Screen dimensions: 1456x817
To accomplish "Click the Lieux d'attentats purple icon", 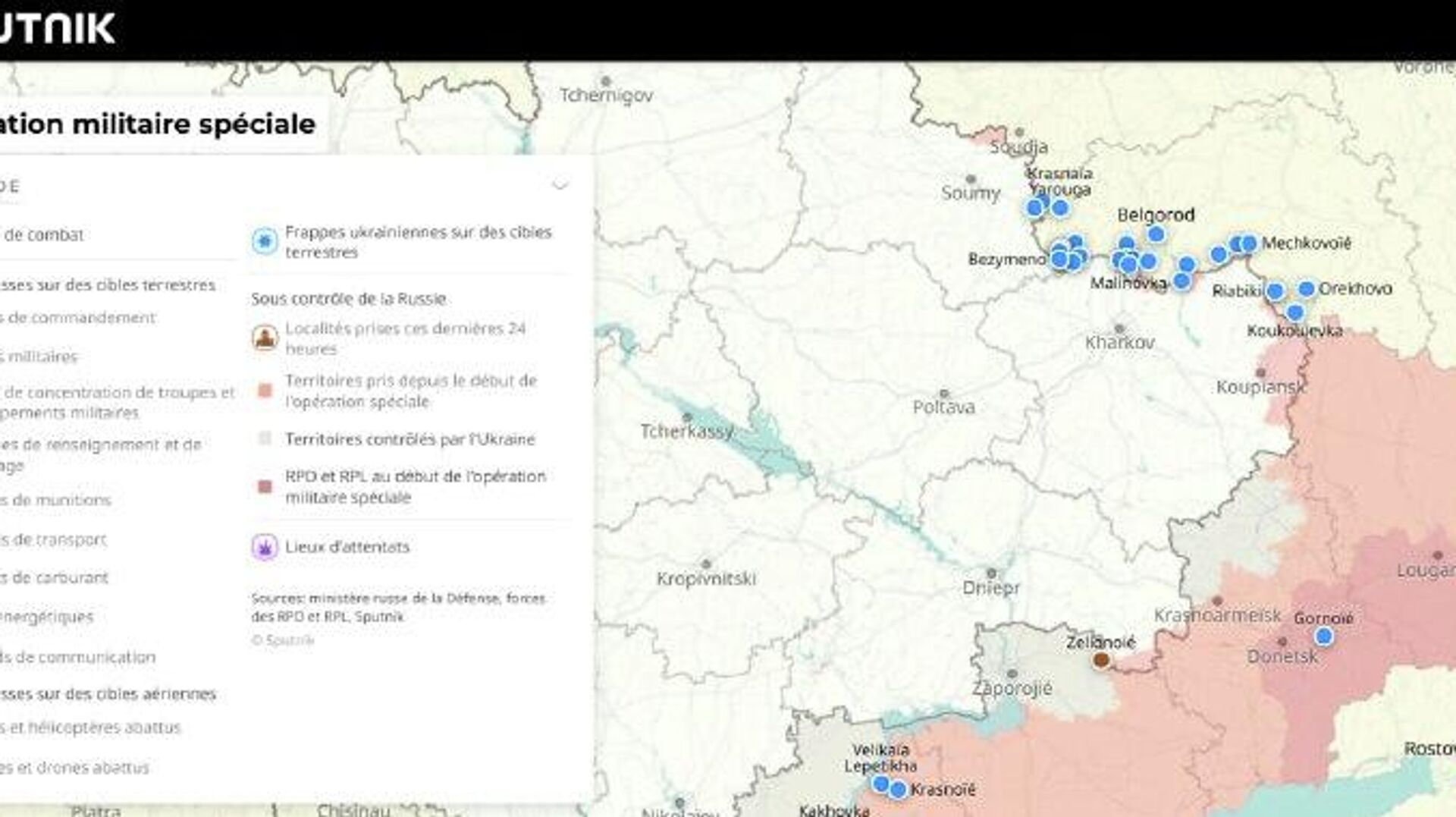I will (x=265, y=546).
